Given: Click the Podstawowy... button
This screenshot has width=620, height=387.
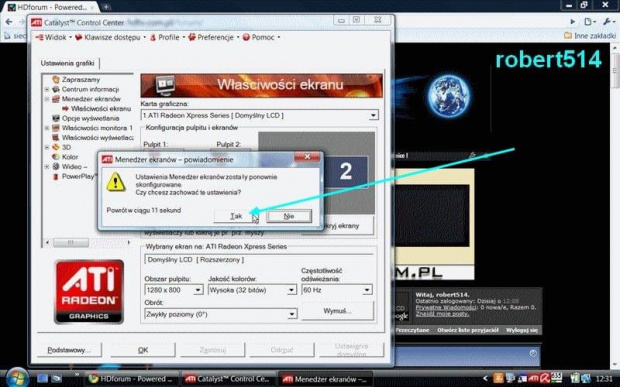Looking at the screenshot, I should coord(69,350).
